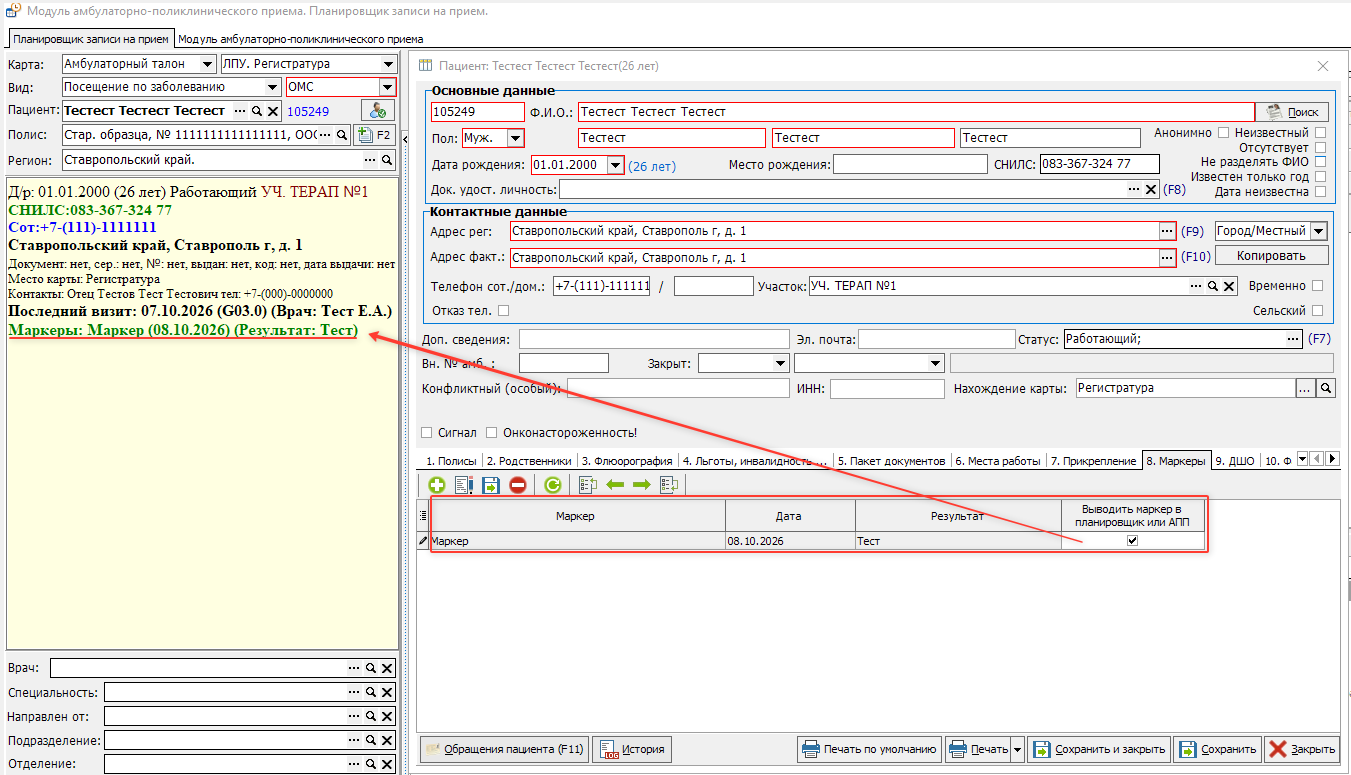Refresh the markers list with the green circular arrow
The width and height of the screenshot is (1351, 775).
coord(552,485)
